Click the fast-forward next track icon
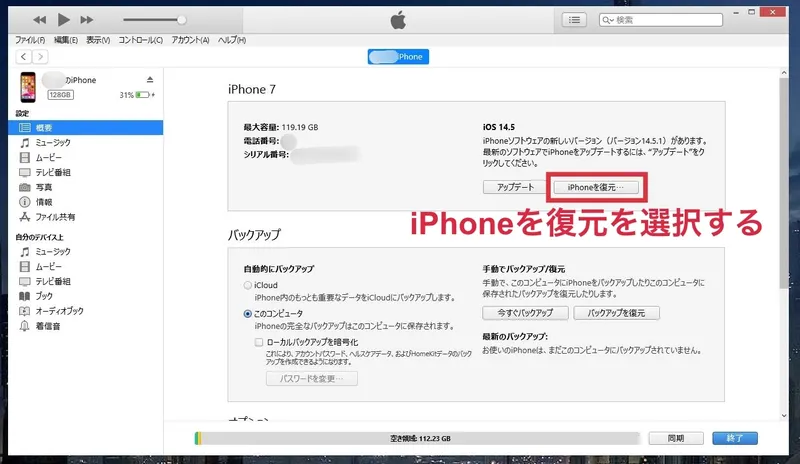Screen dimensions: 800x464 click(x=88, y=19)
